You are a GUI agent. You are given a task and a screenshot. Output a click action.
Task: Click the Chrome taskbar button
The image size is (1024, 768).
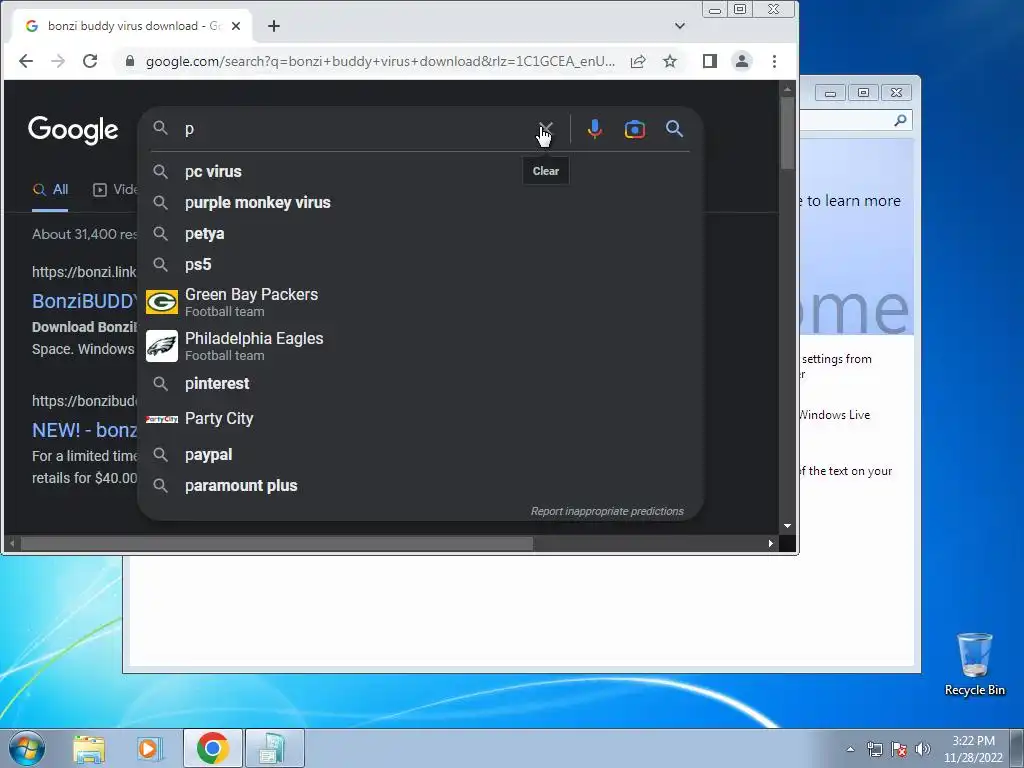(x=212, y=748)
